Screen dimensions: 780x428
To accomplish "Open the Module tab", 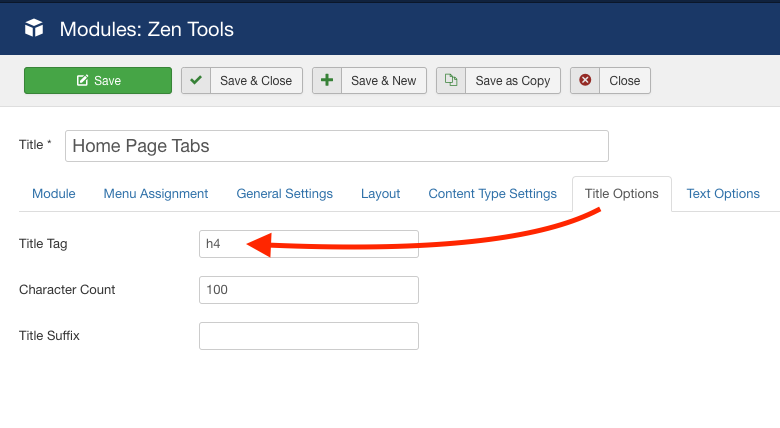I will 53,194.
